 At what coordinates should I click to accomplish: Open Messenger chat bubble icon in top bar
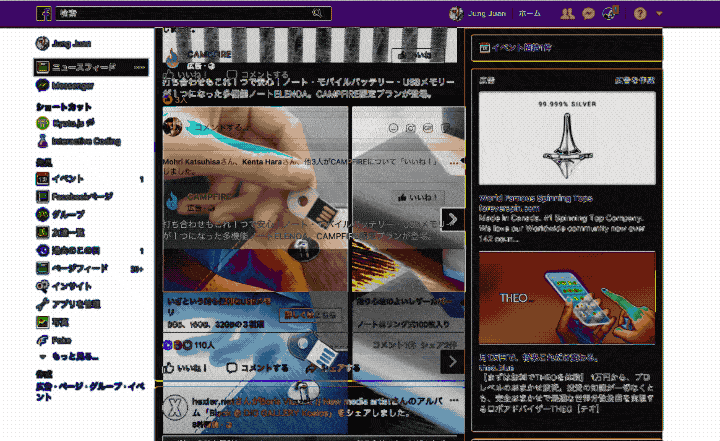[588, 13]
